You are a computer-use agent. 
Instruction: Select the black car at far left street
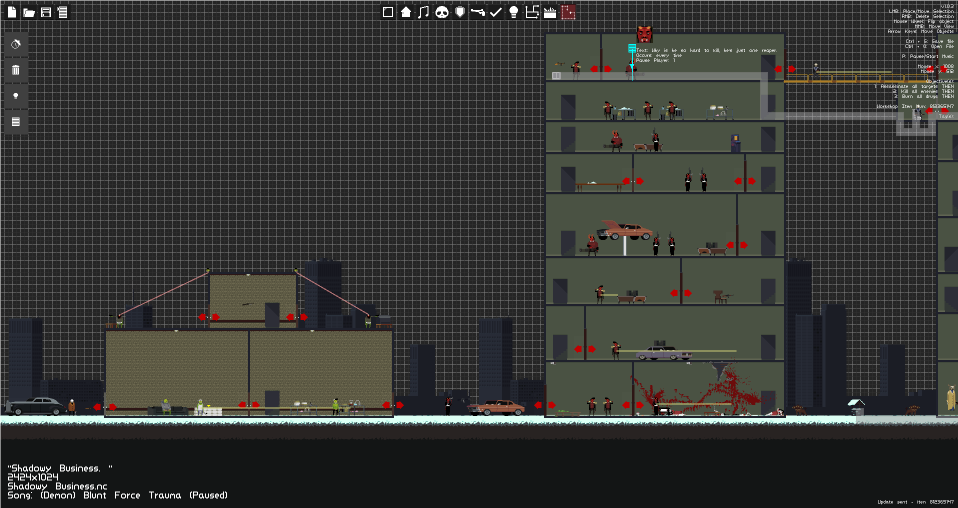pyautogui.click(x=35, y=407)
